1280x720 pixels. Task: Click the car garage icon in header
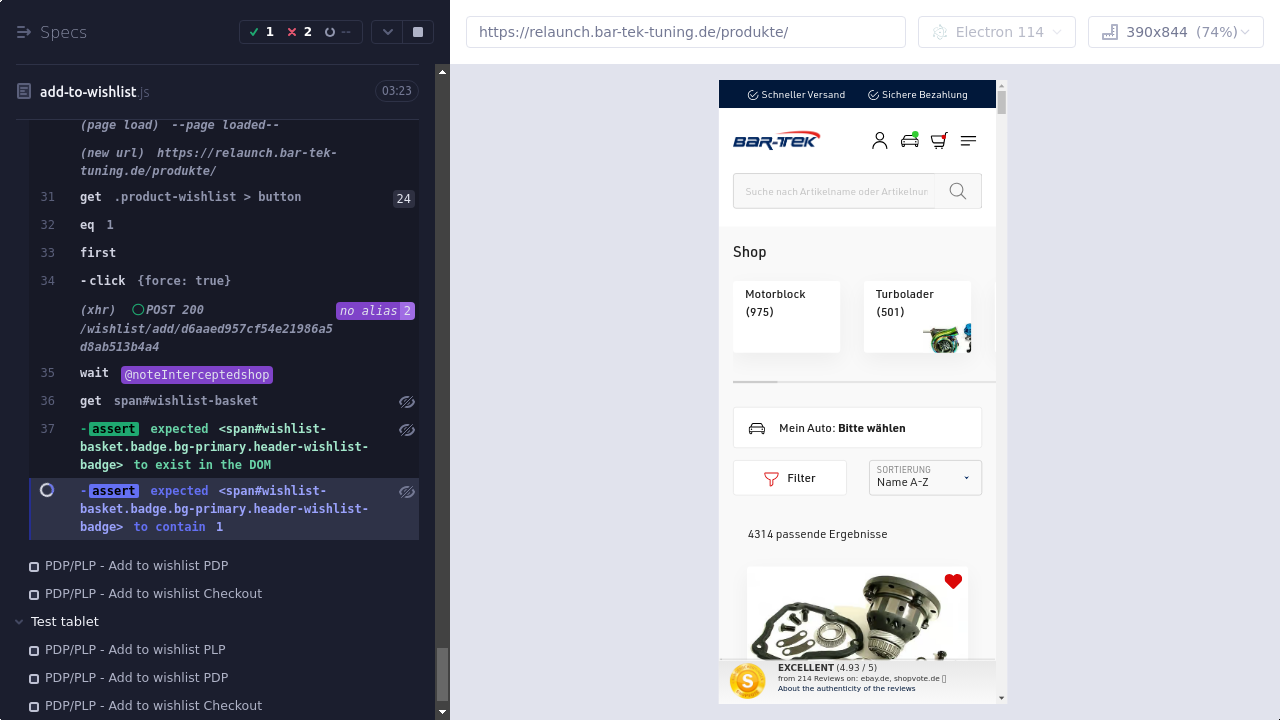click(909, 141)
